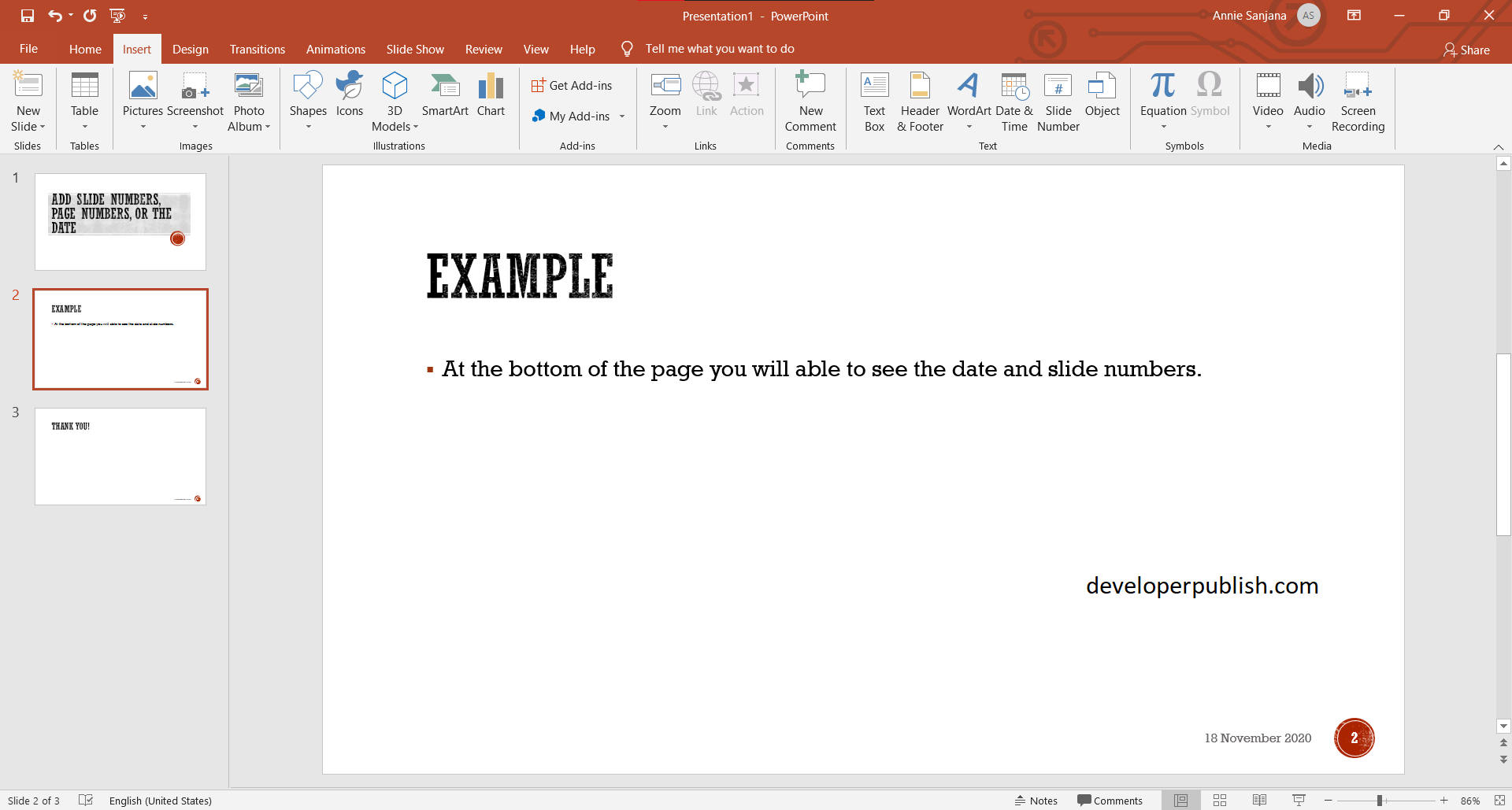Switch to Slide Sorter view
Screen dimensions: 1512x810
coord(1220,800)
